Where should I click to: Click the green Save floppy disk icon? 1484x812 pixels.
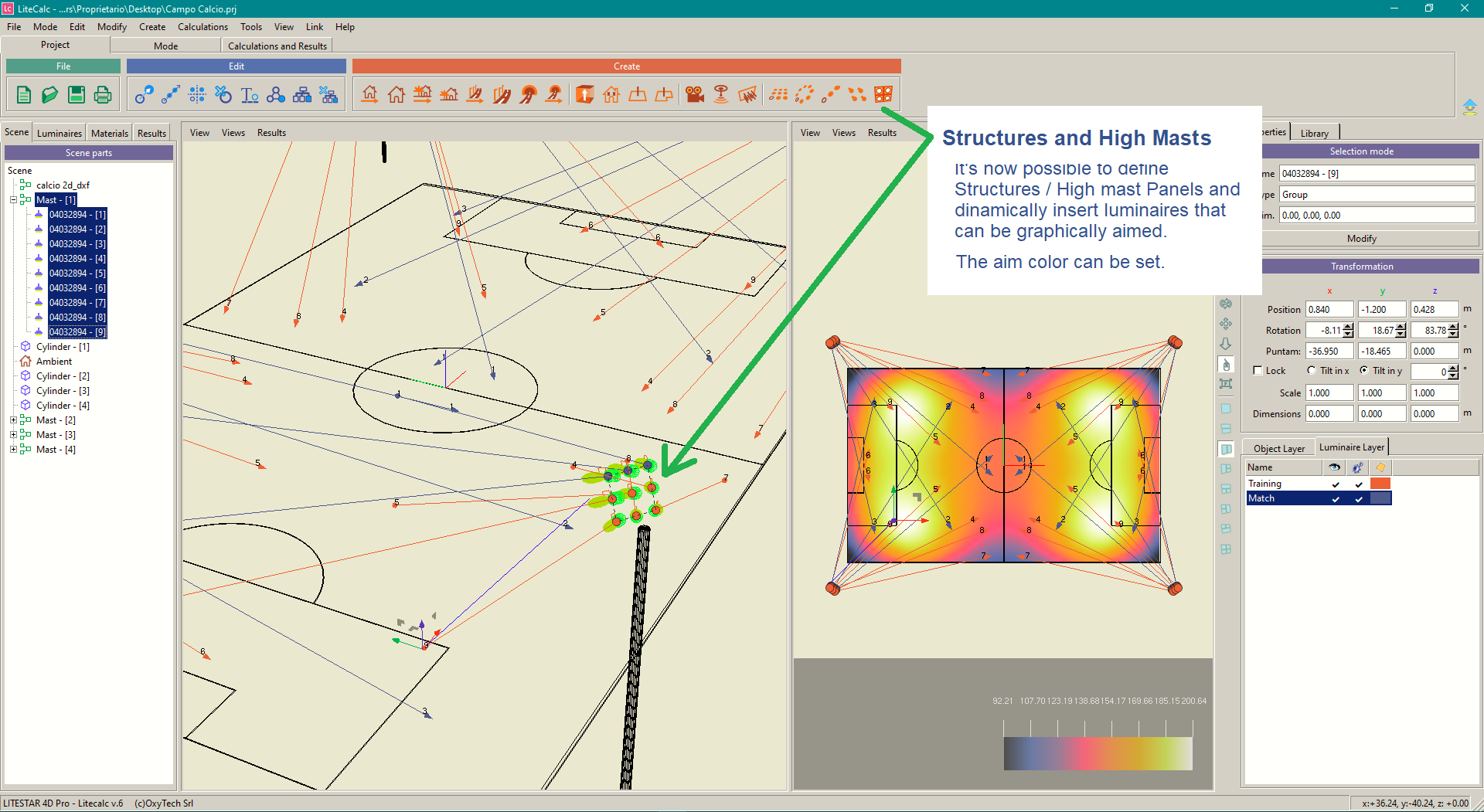pyautogui.click(x=77, y=95)
